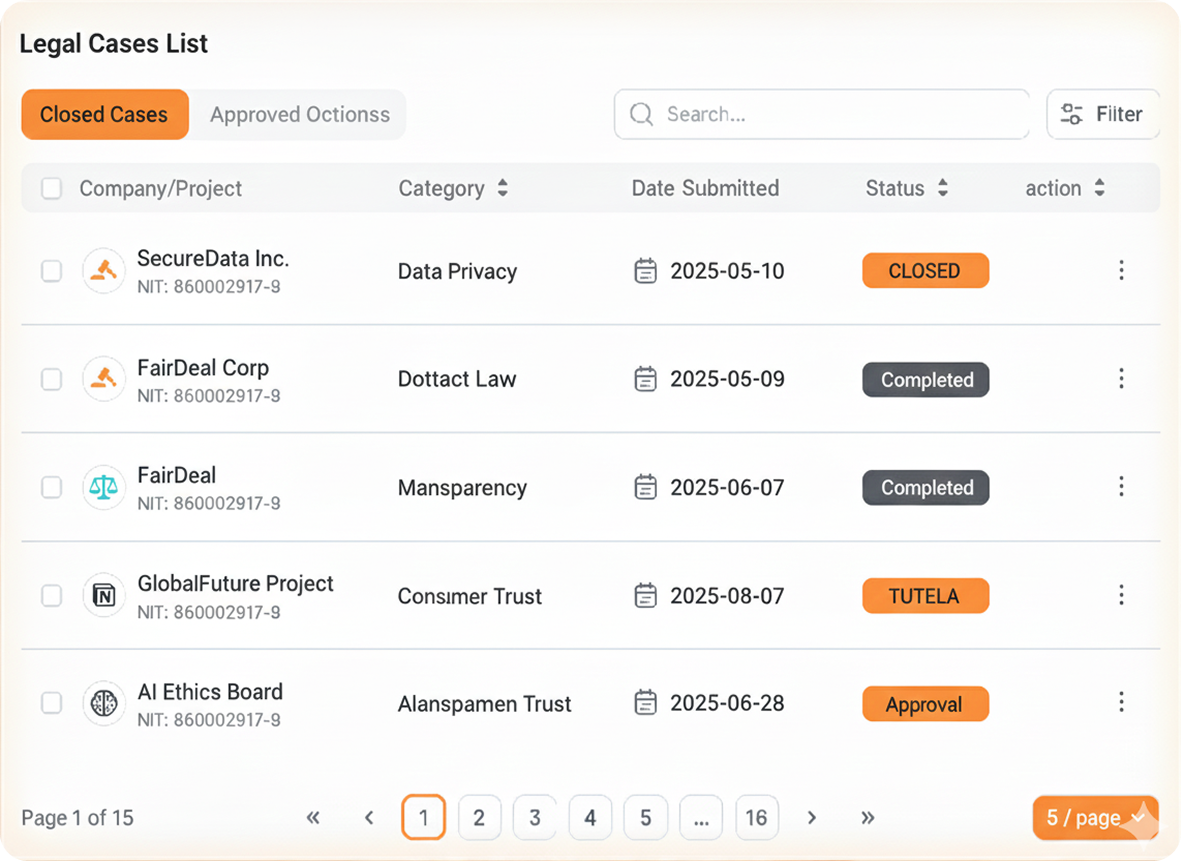Go to page 3 in pagination

click(534, 818)
